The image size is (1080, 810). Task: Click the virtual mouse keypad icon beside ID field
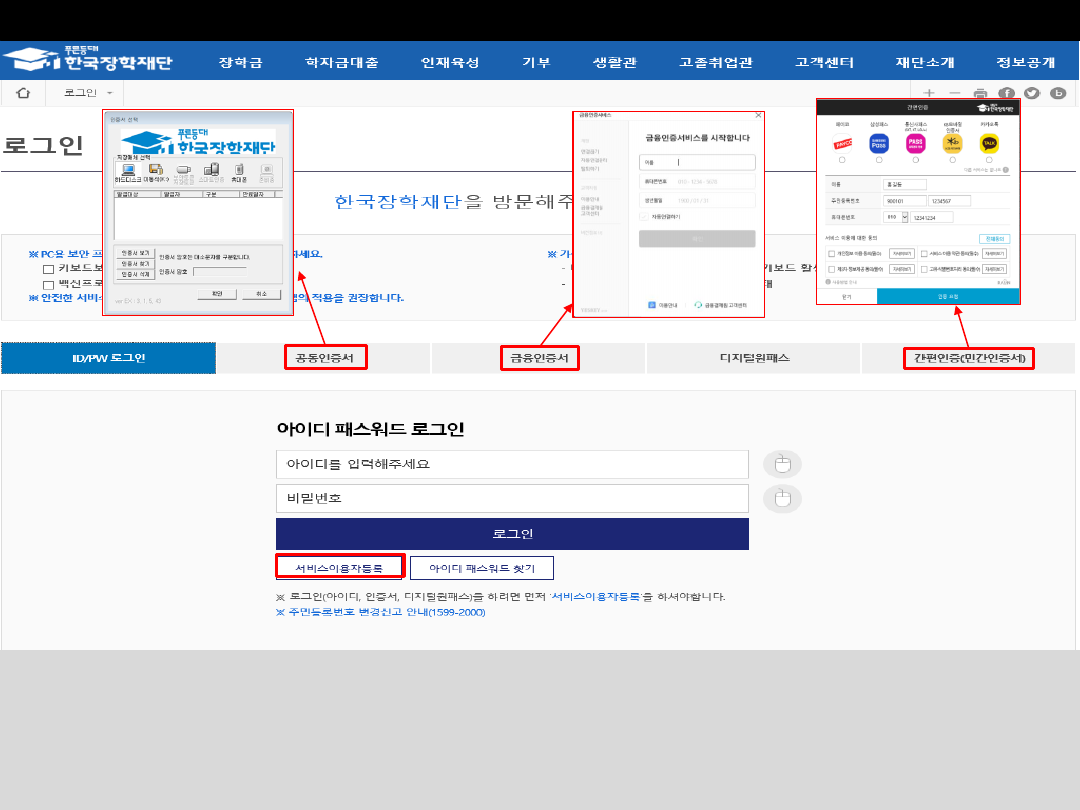tap(782, 464)
